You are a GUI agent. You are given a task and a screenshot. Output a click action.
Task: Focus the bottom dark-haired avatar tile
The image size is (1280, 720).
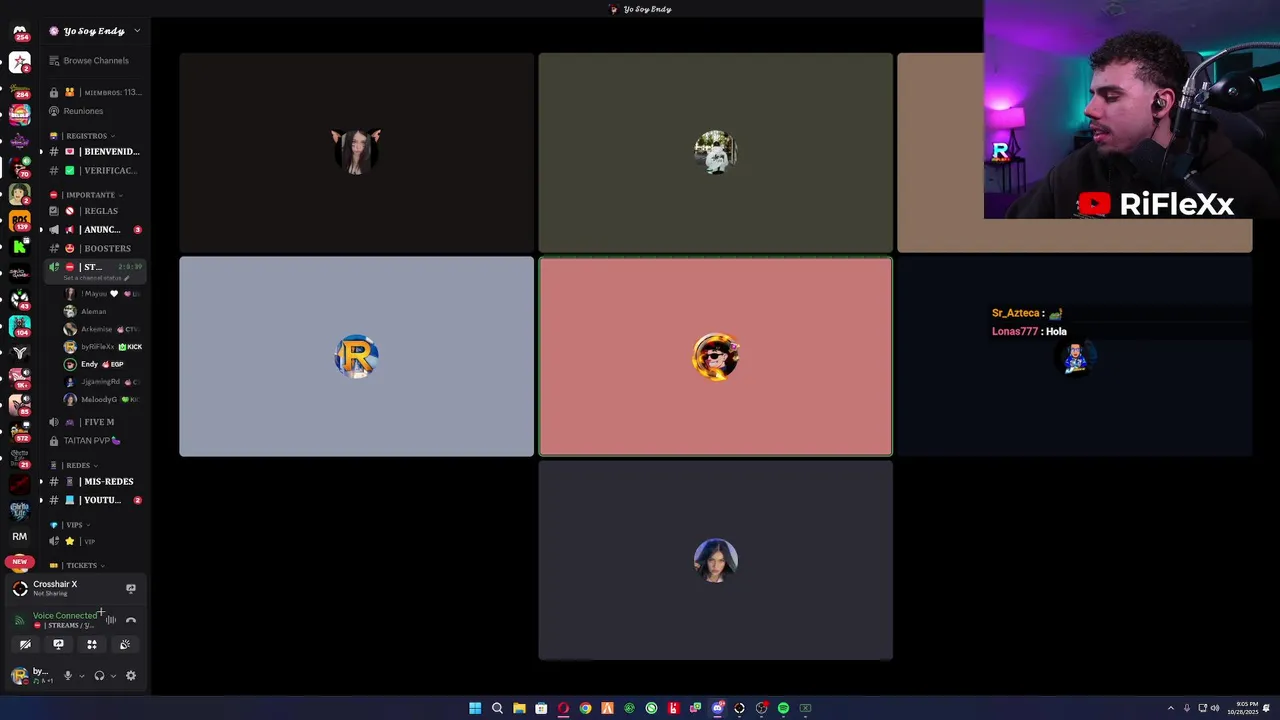[x=715, y=560]
